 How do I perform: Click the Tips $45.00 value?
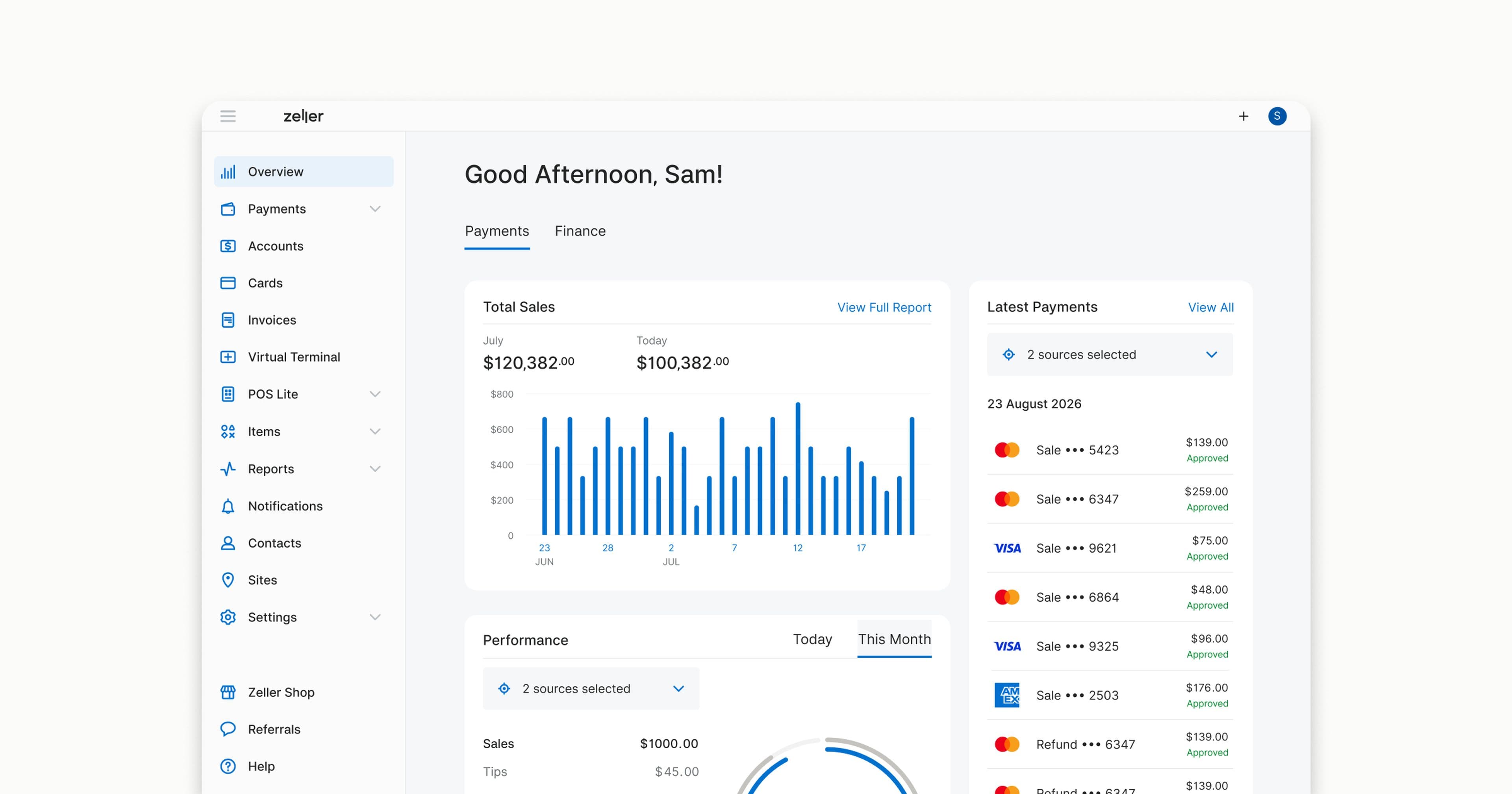click(677, 772)
